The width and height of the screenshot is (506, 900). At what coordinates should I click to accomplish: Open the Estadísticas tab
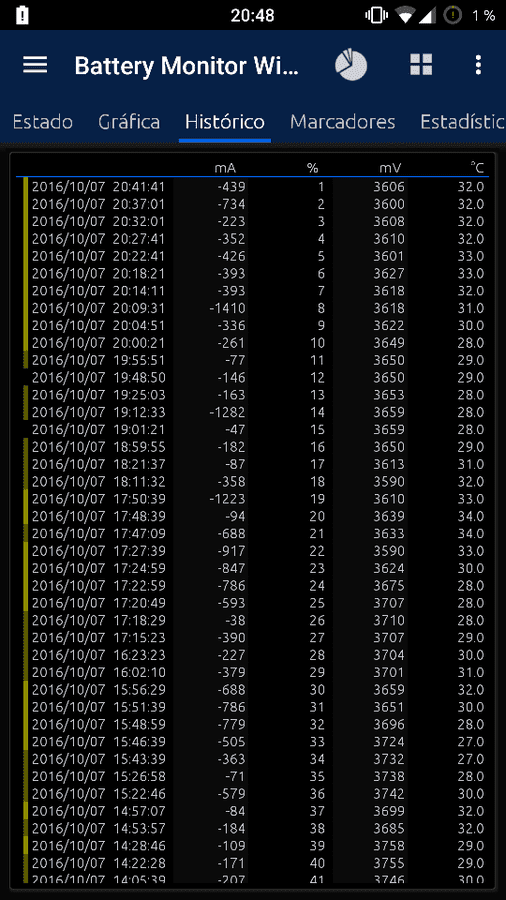pos(462,122)
